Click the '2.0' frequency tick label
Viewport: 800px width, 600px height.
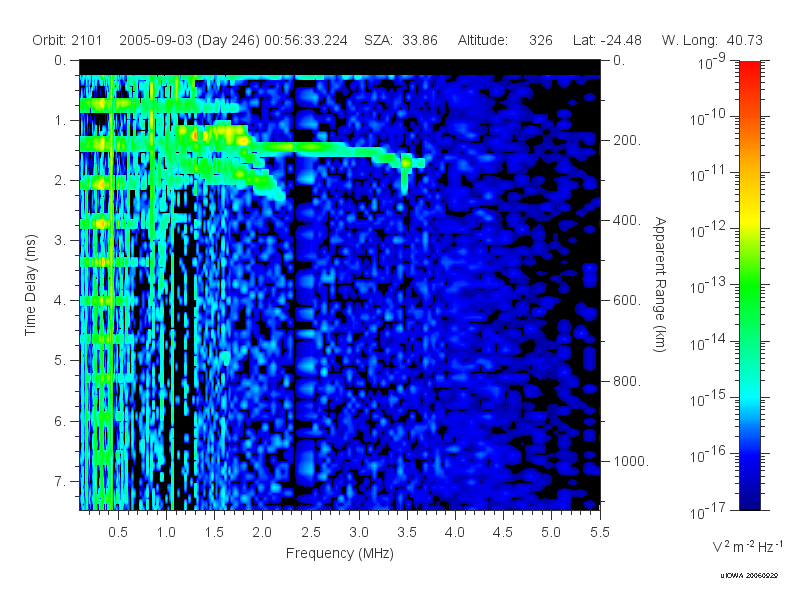click(x=262, y=532)
